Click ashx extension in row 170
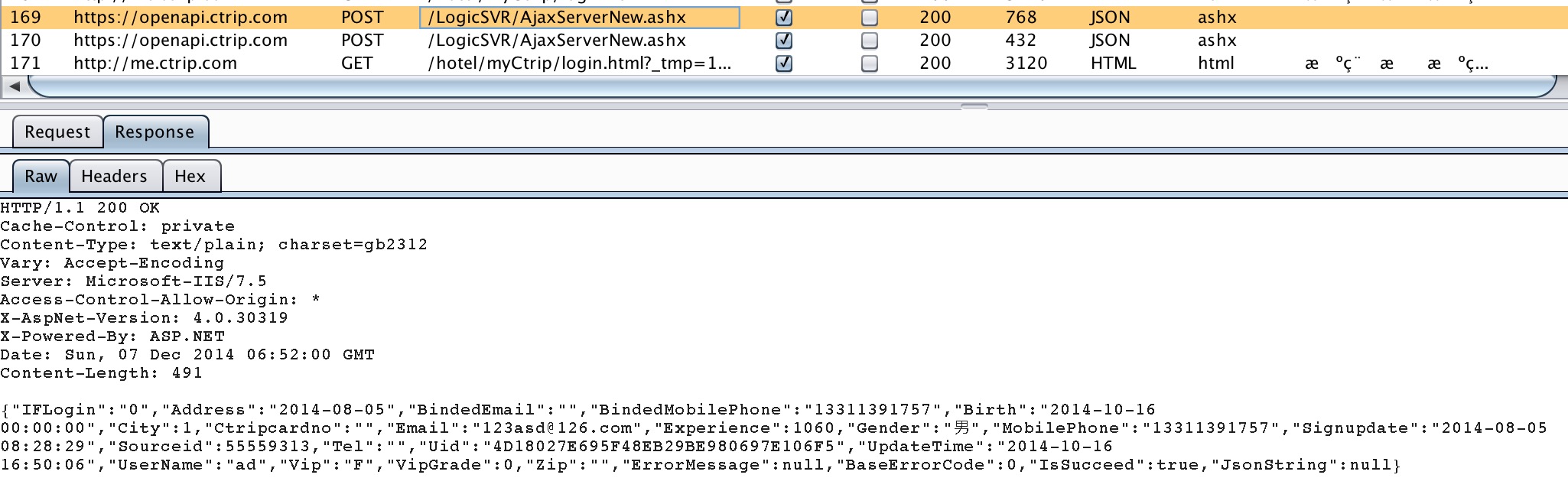 1217,41
